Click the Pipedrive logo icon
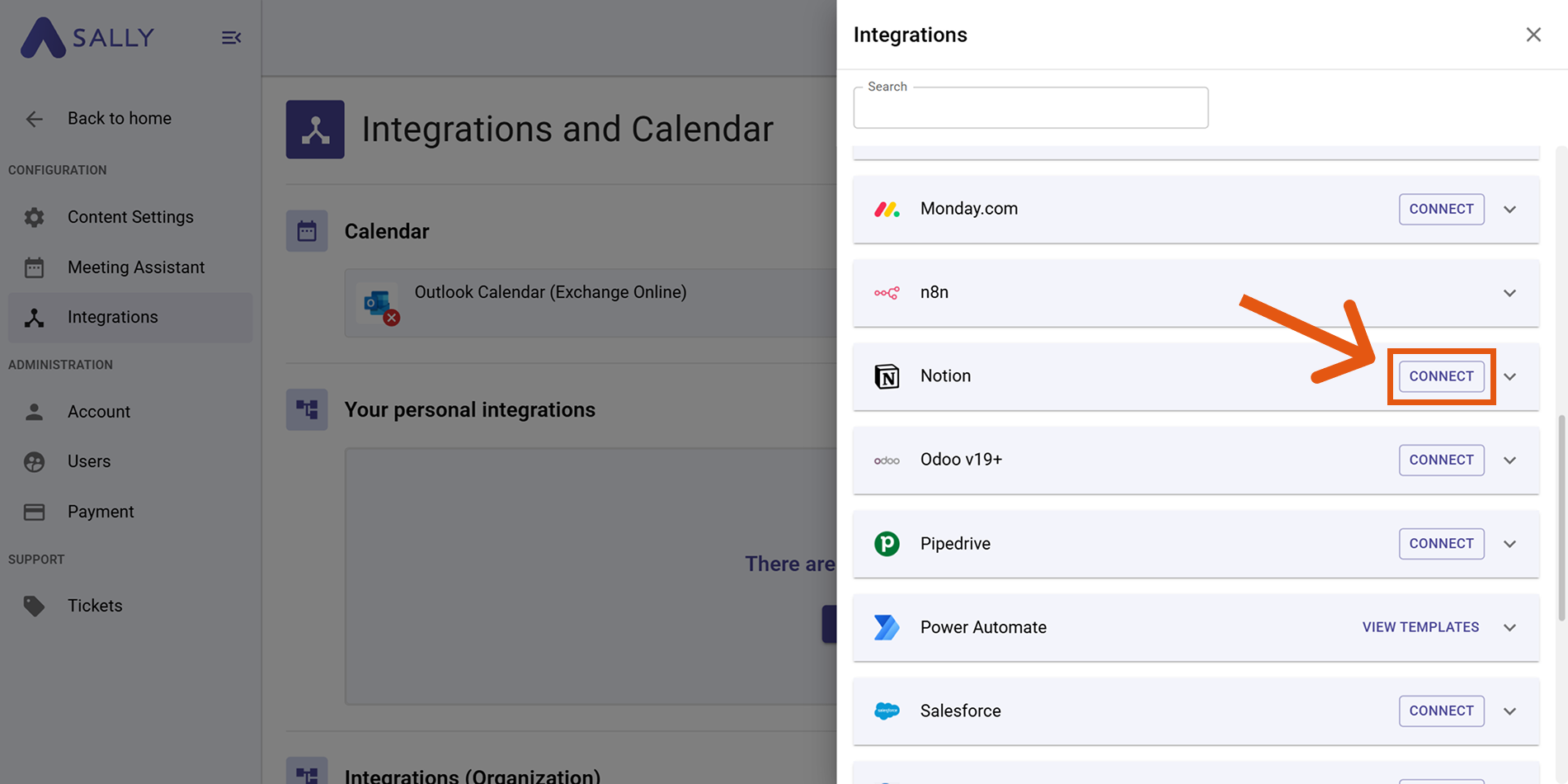Image resolution: width=1568 pixels, height=784 pixels. (x=887, y=544)
